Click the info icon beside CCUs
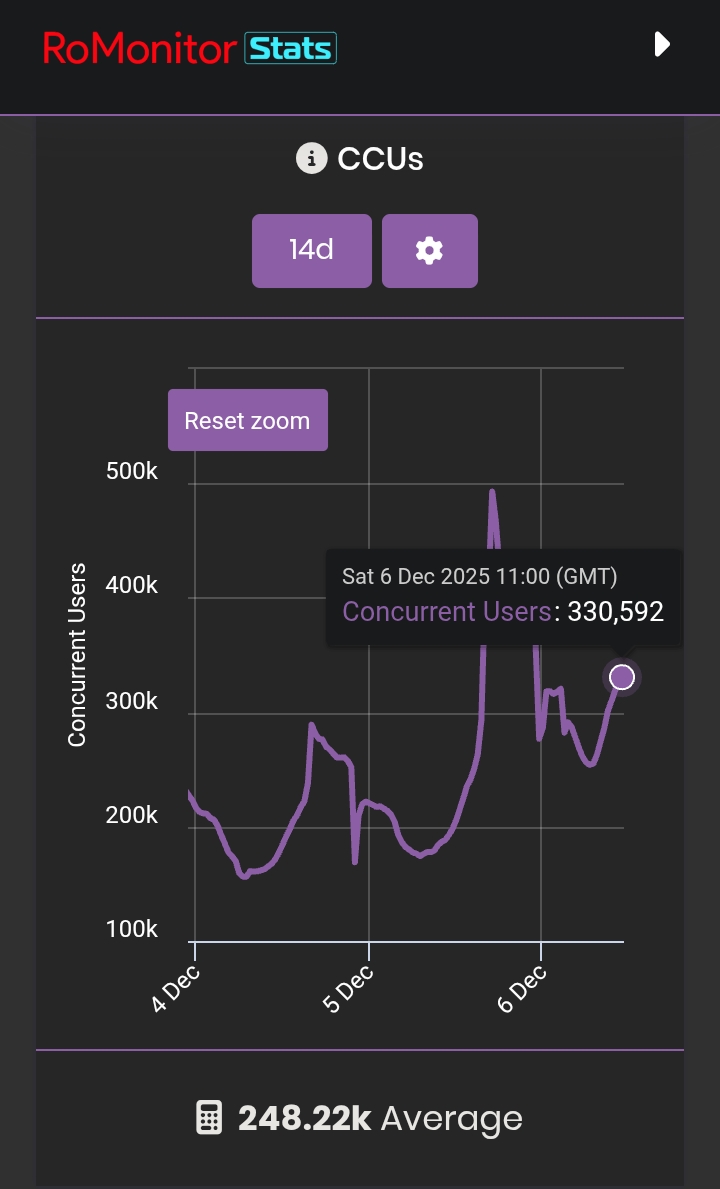Image resolution: width=720 pixels, height=1189 pixels. (x=312, y=158)
